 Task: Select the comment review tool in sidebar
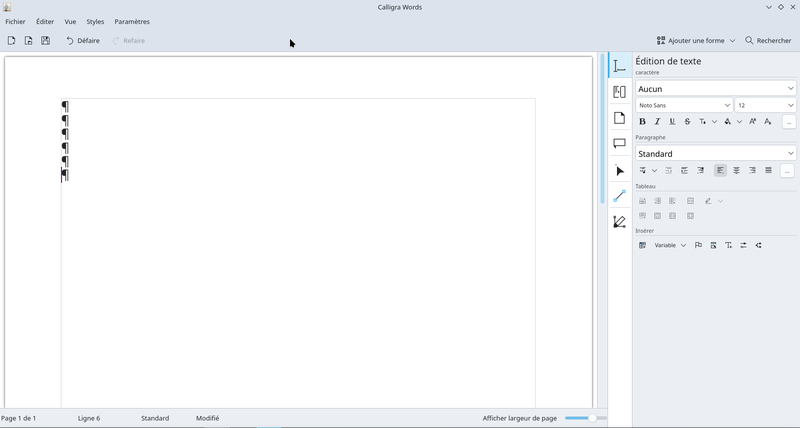coord(619,144)
